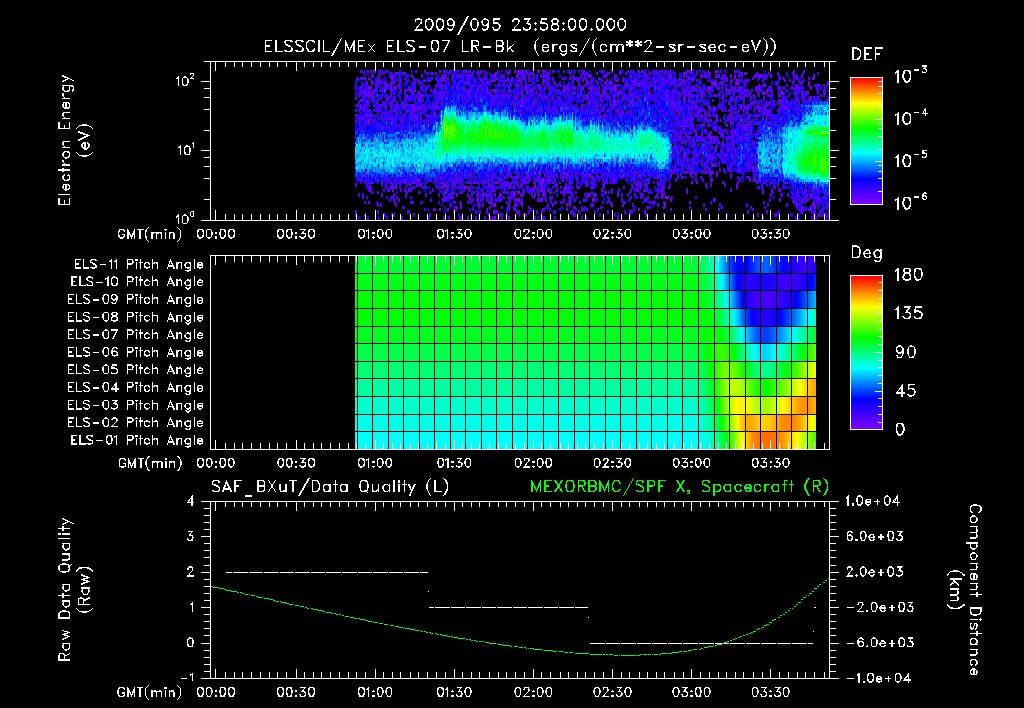Select the DEF colorbar label
The height and width of the screenshot is (708, 1024).
coord(866,55)
